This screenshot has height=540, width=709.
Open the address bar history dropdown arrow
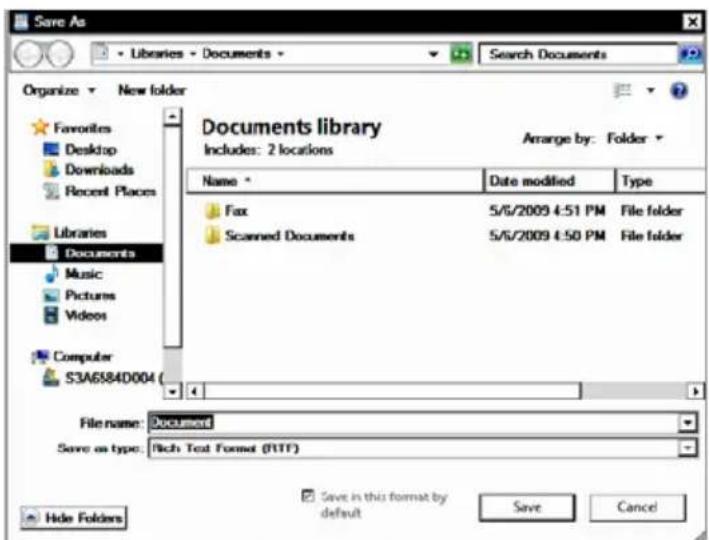coord(433,54)
